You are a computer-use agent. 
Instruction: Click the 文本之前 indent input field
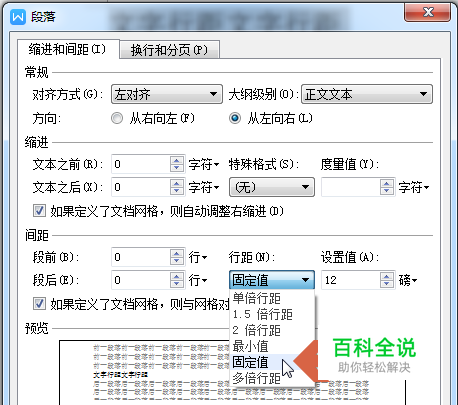tap(140, 164)
